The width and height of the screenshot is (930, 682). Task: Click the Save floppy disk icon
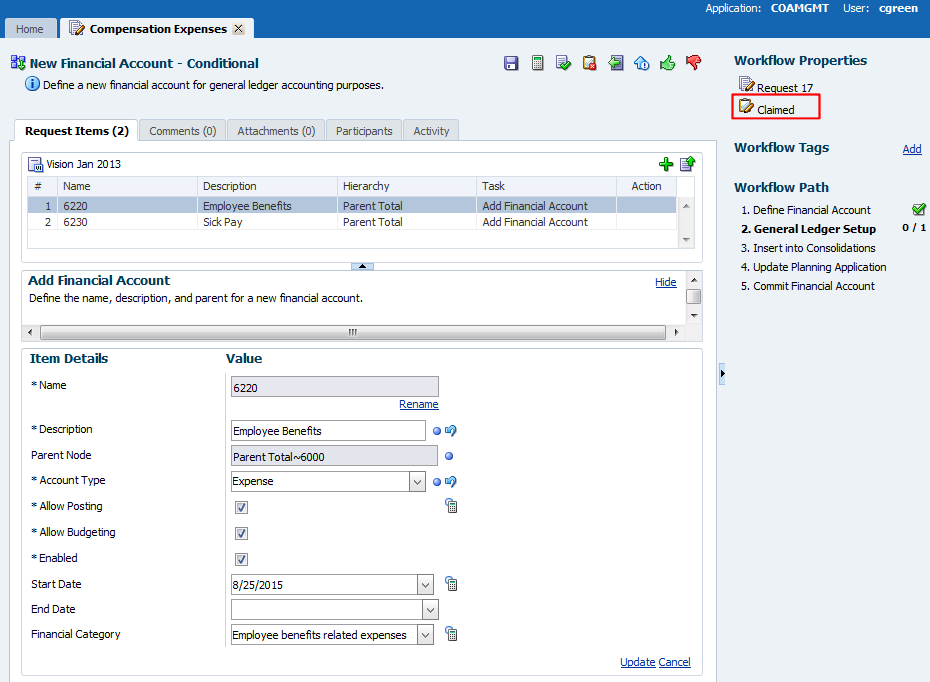click(511, 63)
